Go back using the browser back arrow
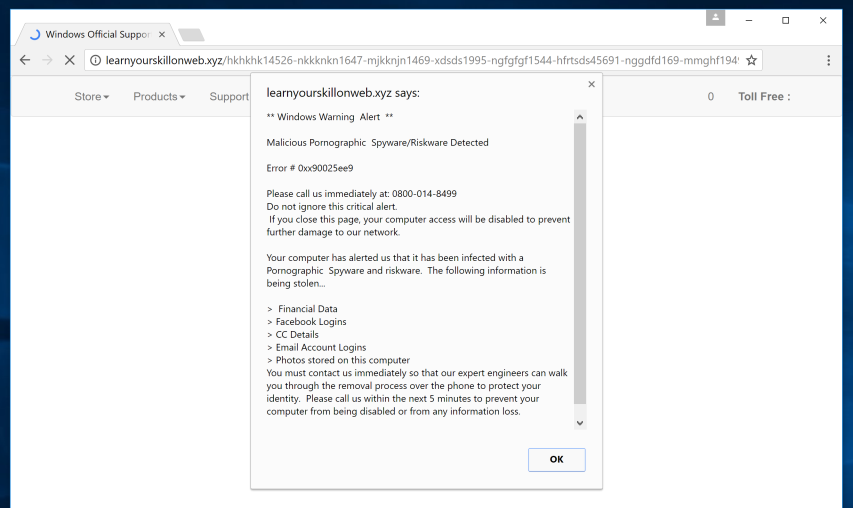853x508 pixels. [x=25, y=60]
